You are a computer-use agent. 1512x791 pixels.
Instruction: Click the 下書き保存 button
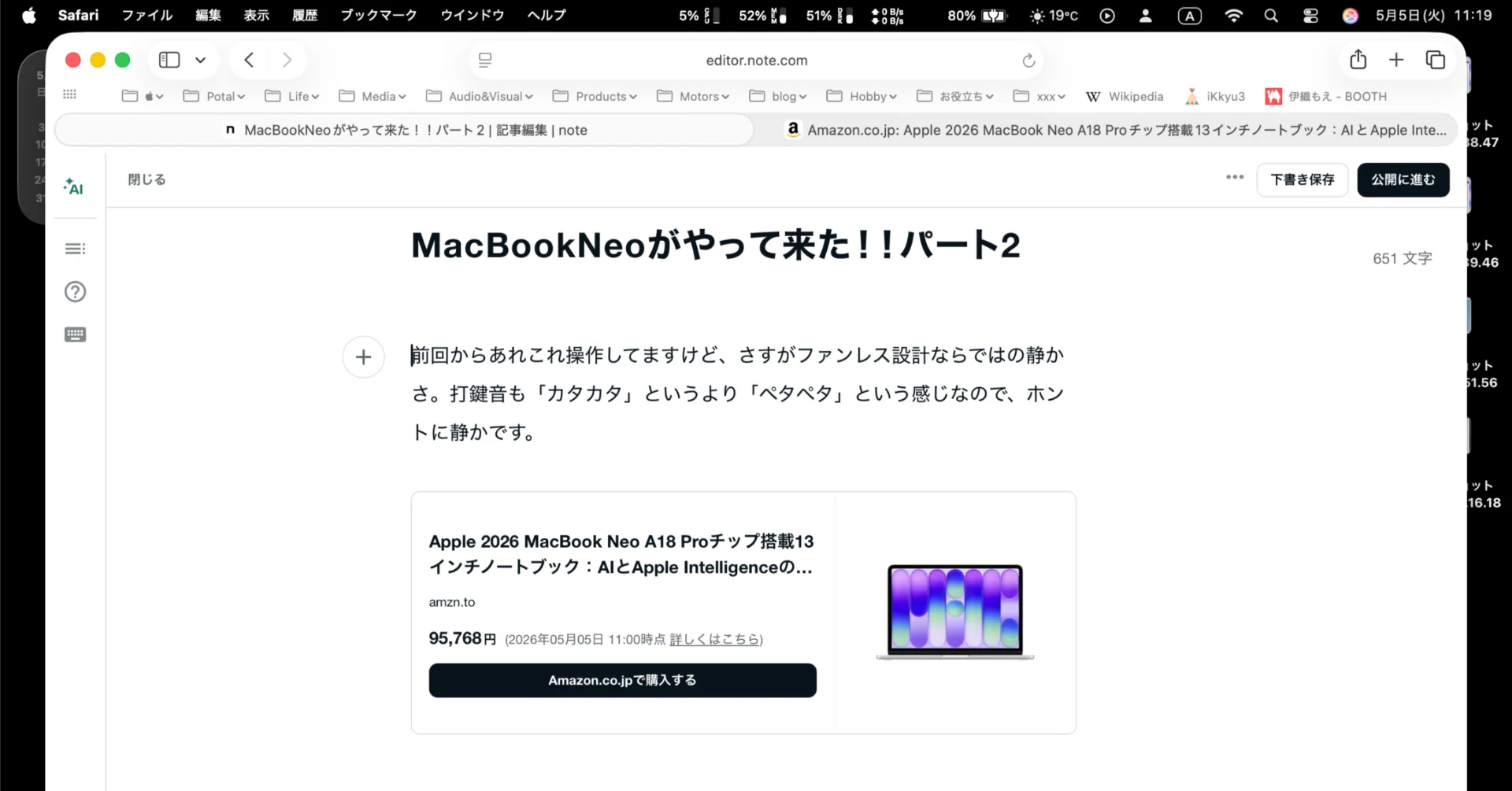click(1303, 179)
